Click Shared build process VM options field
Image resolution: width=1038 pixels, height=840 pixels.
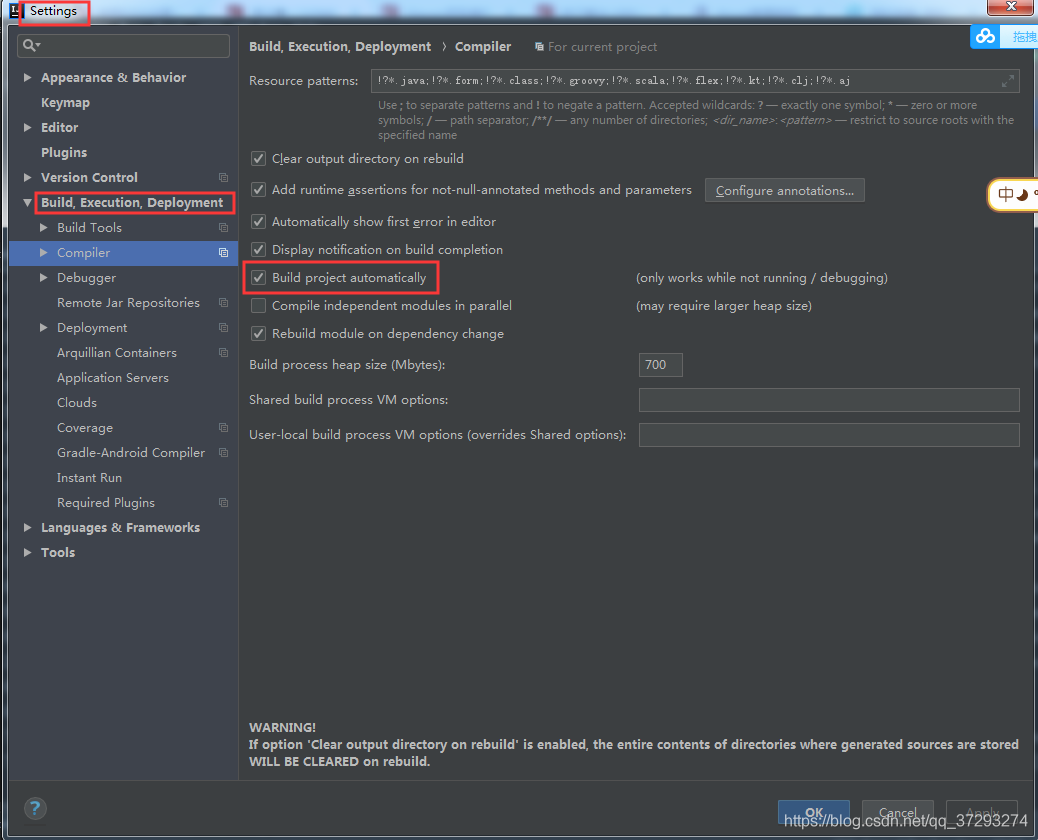click(x=829, y=400)
